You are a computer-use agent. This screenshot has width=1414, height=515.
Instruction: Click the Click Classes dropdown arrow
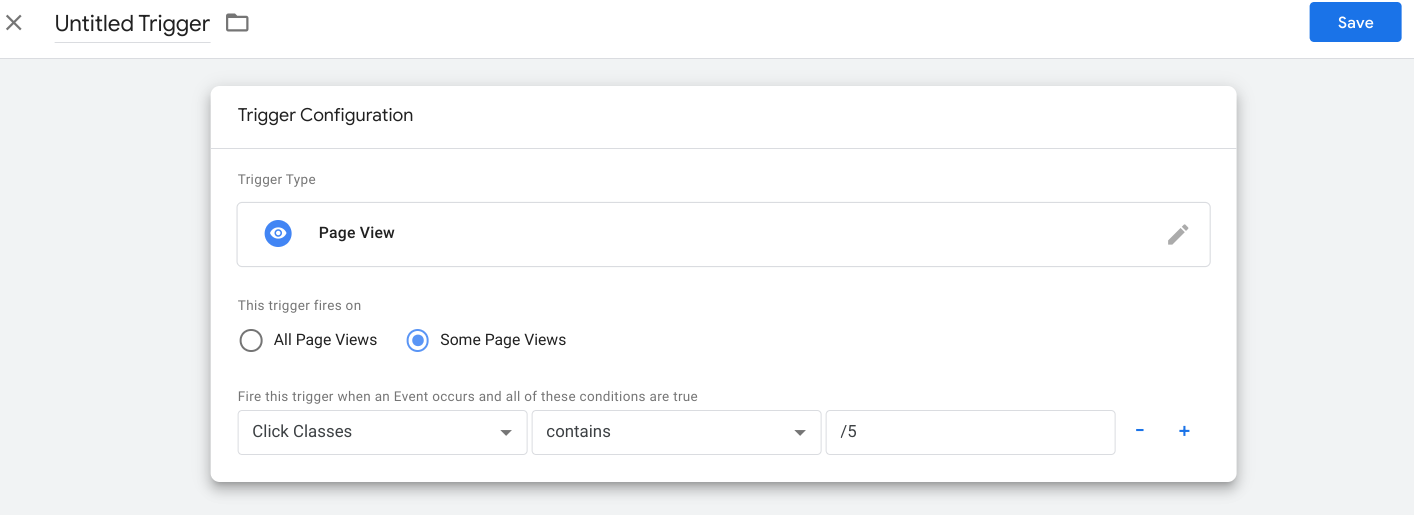(506, 433)
